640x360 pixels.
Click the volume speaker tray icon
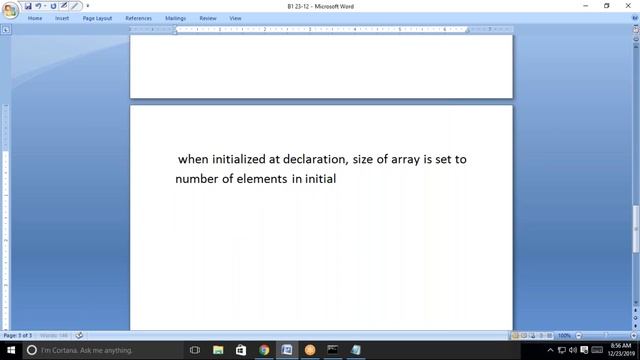(x=573, y=350)
